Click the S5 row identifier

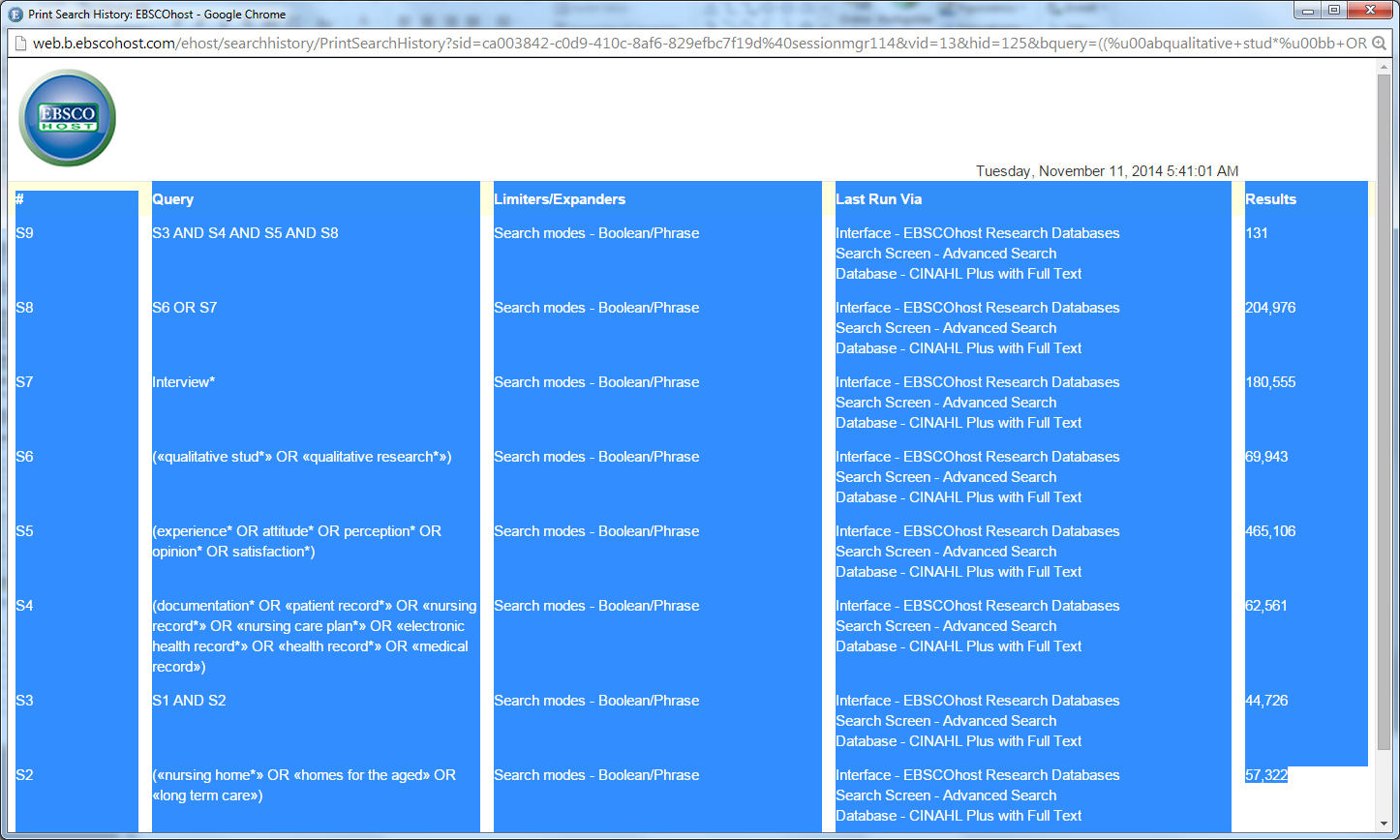pos(24,531)
